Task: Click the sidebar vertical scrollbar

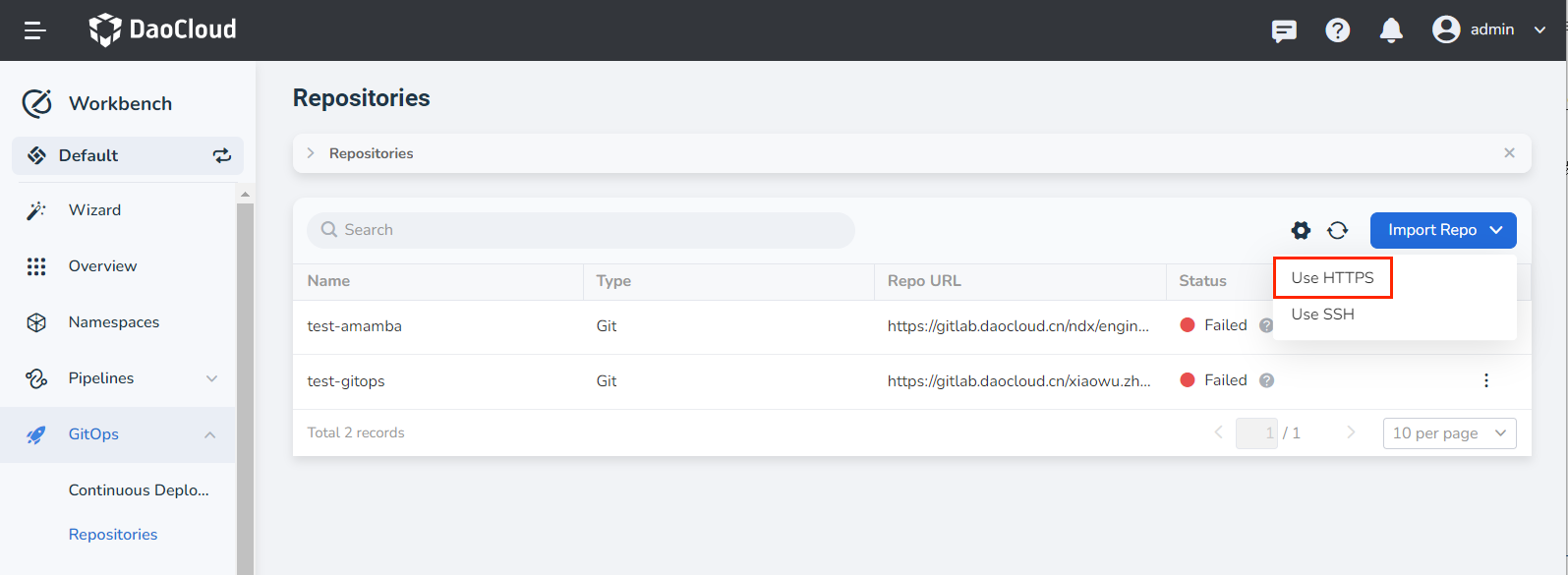Action: tap(245, 388)
